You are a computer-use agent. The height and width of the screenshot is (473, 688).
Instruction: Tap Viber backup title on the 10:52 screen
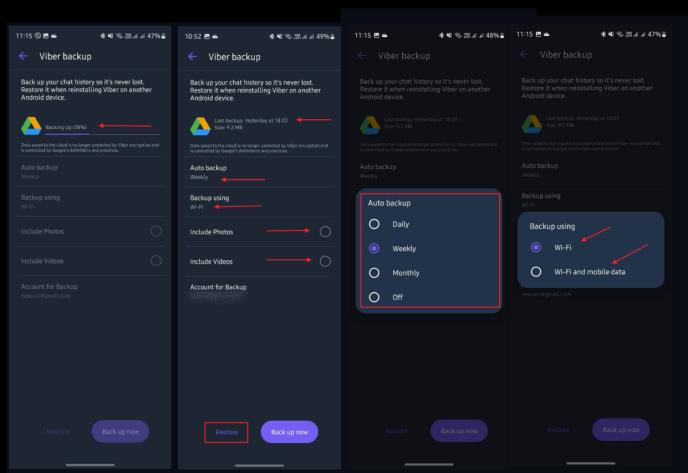[x=234, y=57]
